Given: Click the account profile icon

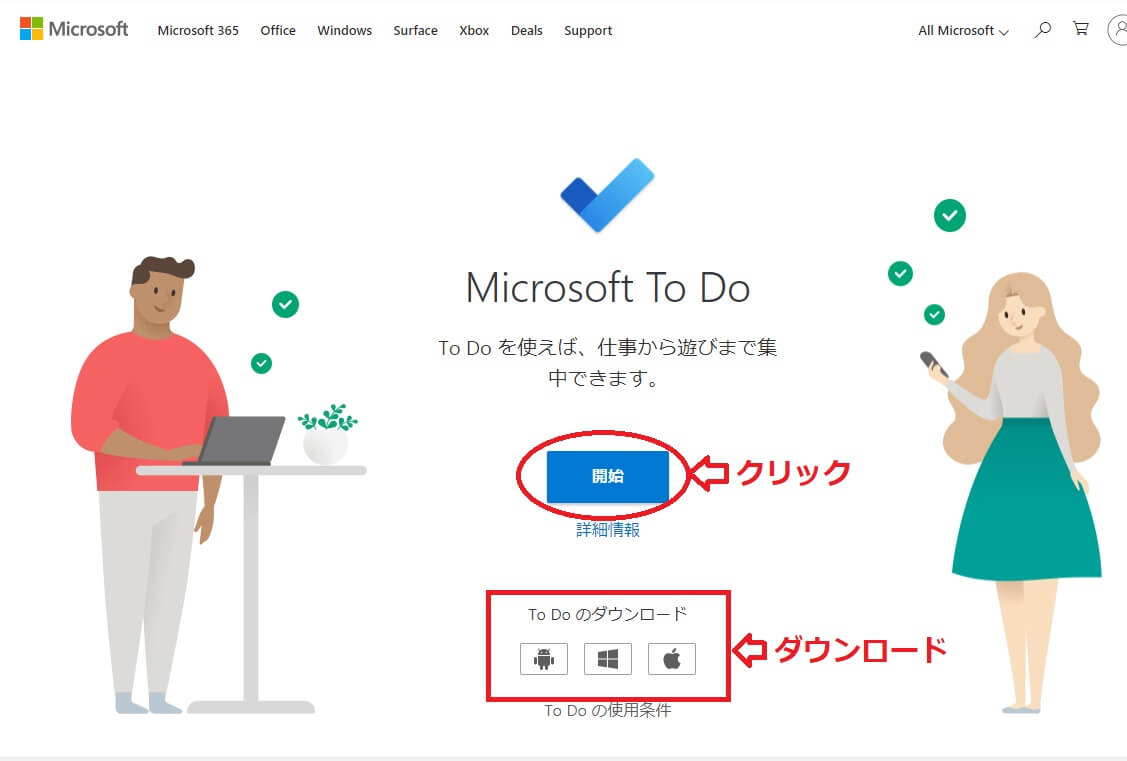Looking at the screenshot, I should click(x=1118, y=30).
